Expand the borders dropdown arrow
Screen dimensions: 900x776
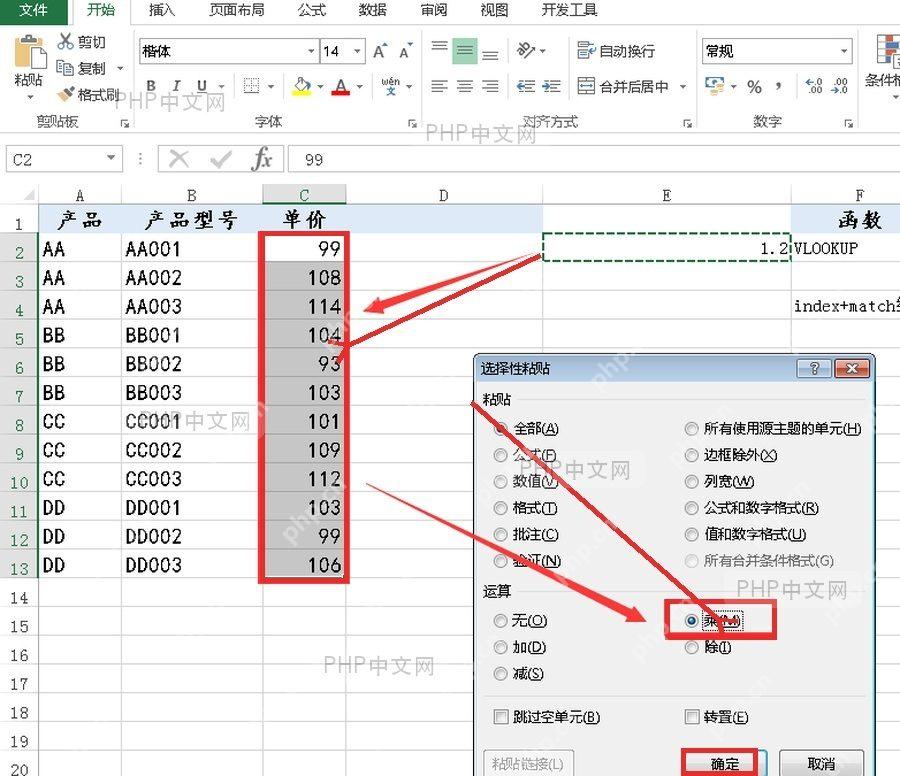pos(270,87)
